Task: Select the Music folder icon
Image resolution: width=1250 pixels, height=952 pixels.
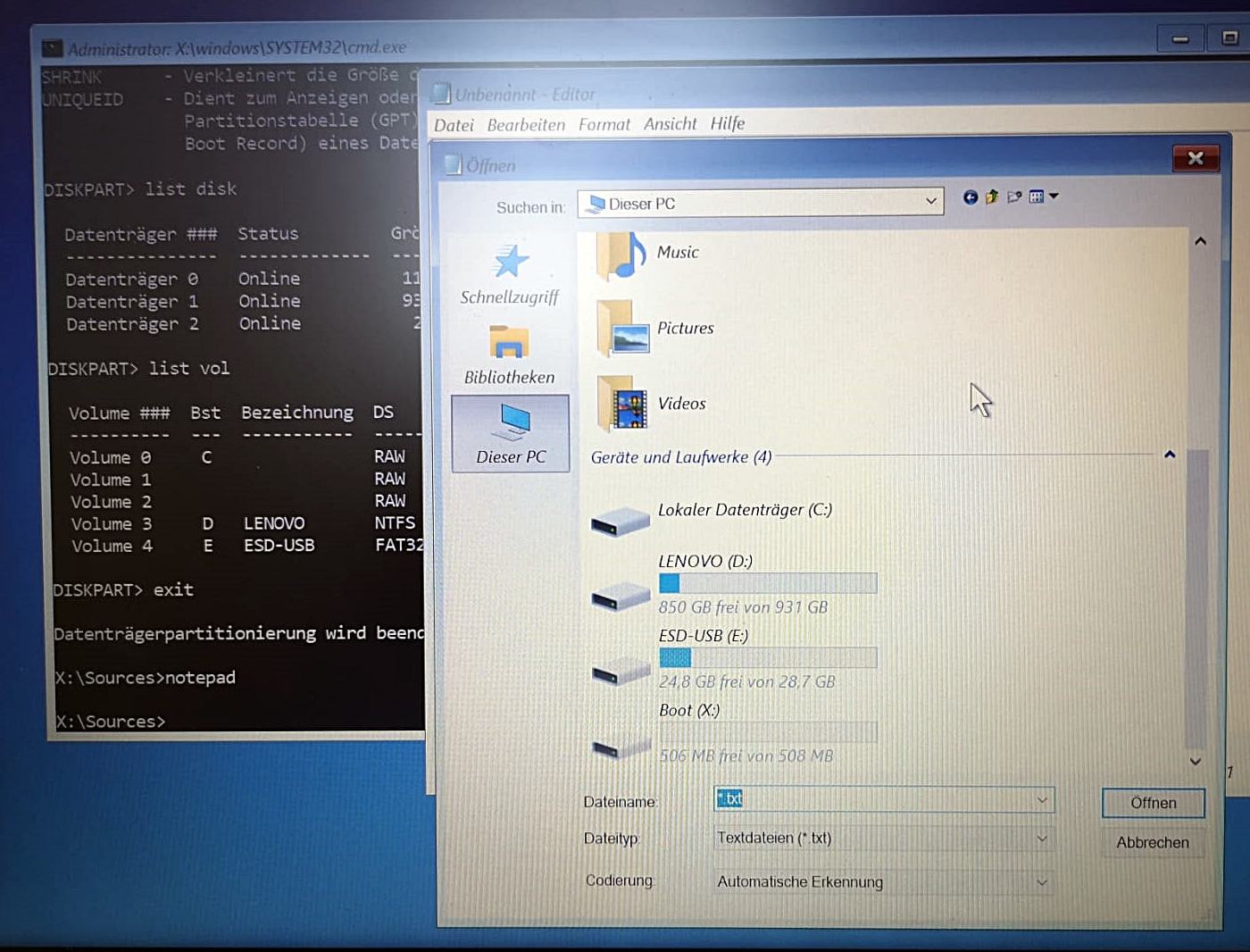Action: point(621,255)
